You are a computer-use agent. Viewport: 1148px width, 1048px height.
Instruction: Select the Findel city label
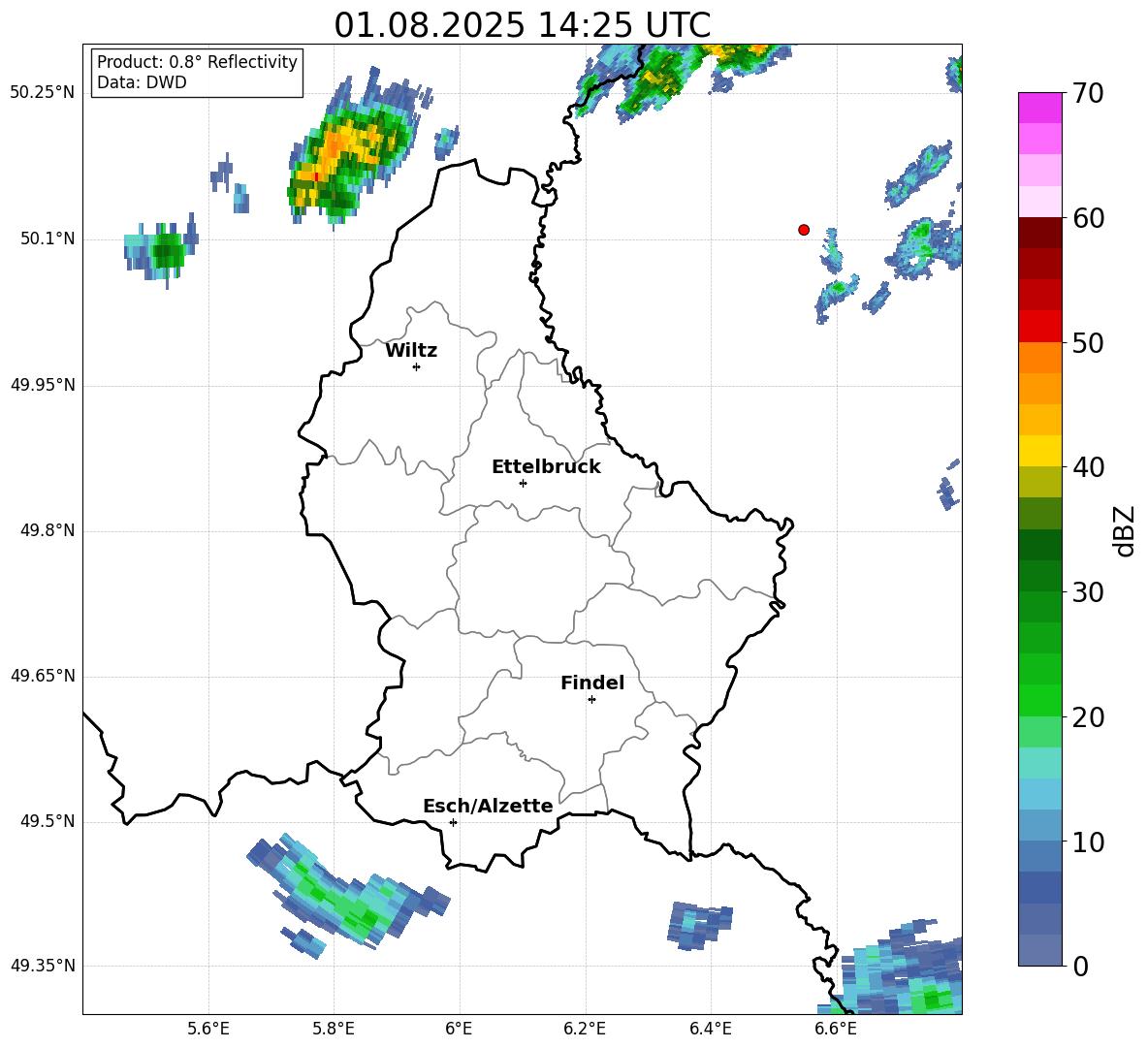(592, 683)
